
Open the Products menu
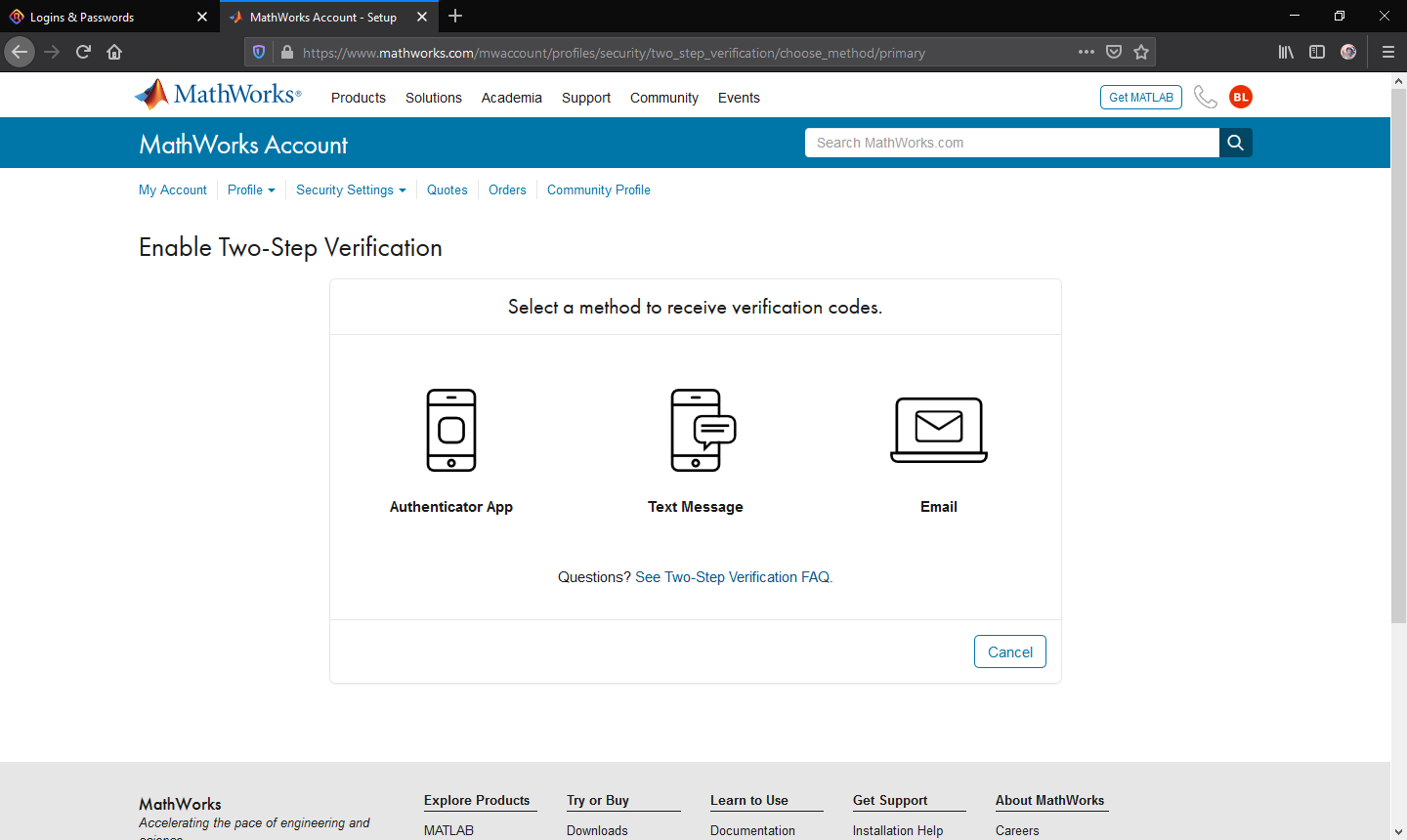click(359, 98)
